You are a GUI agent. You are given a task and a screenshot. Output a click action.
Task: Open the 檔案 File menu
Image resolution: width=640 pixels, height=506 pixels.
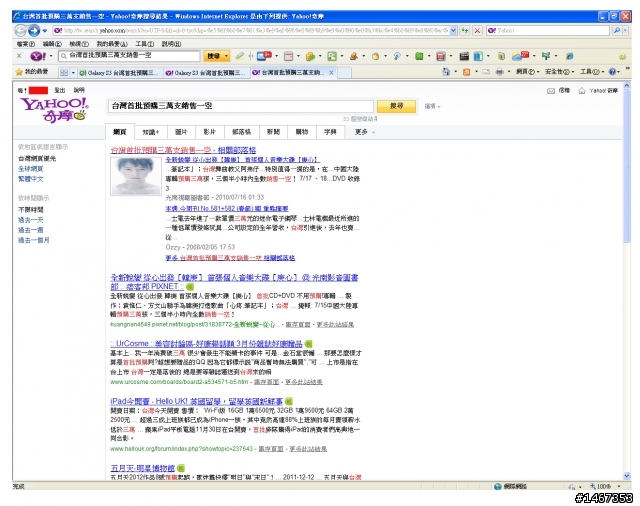[x=25, y=44]
